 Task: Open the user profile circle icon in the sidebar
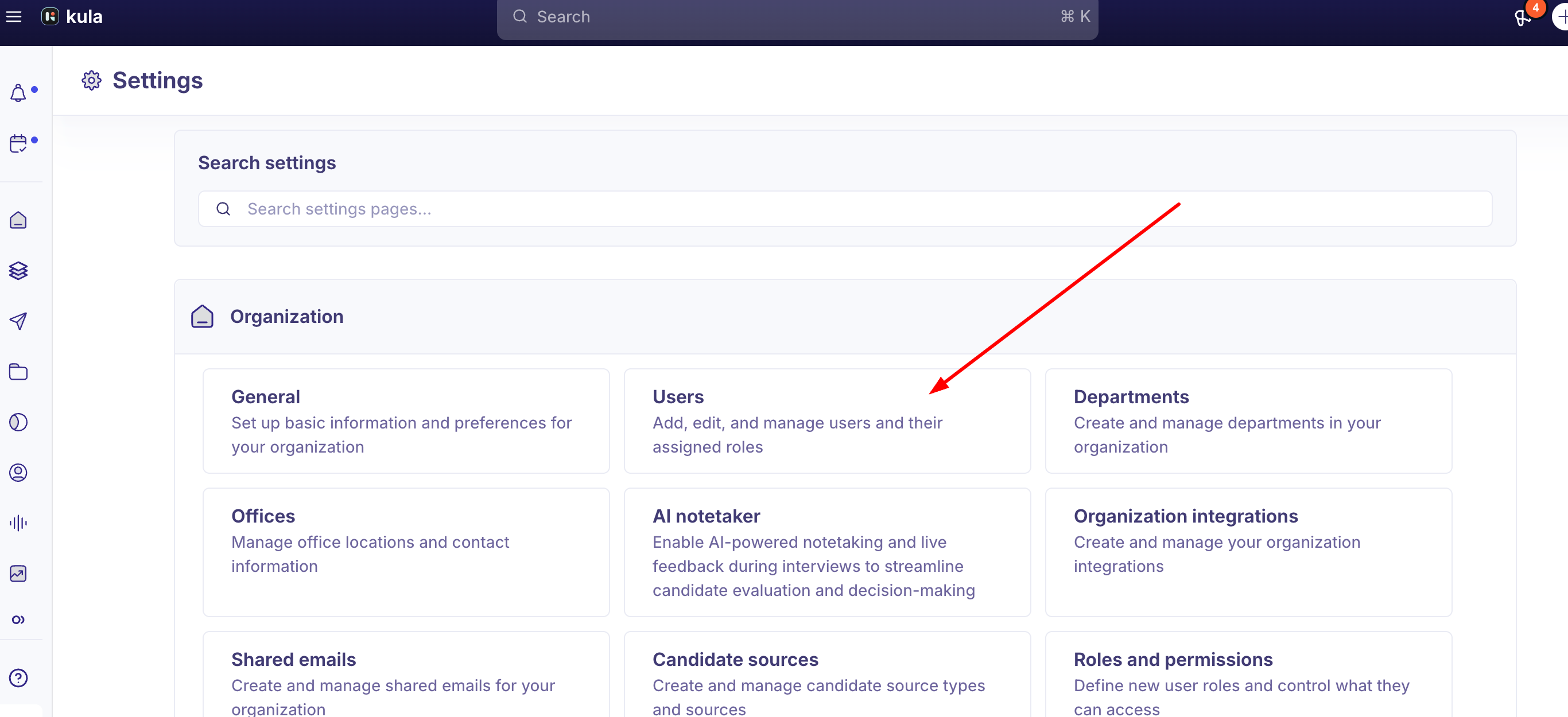click(x=18, y=473)
